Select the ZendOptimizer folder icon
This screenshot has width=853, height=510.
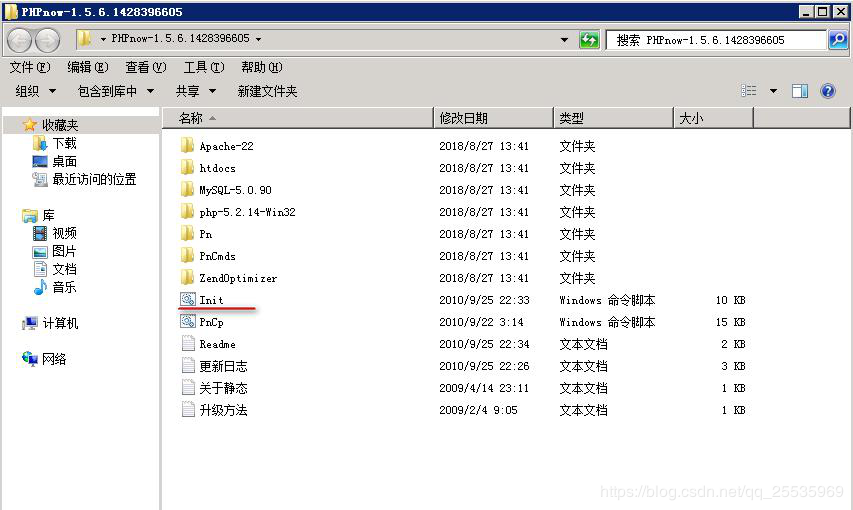[x=187, y=278]
